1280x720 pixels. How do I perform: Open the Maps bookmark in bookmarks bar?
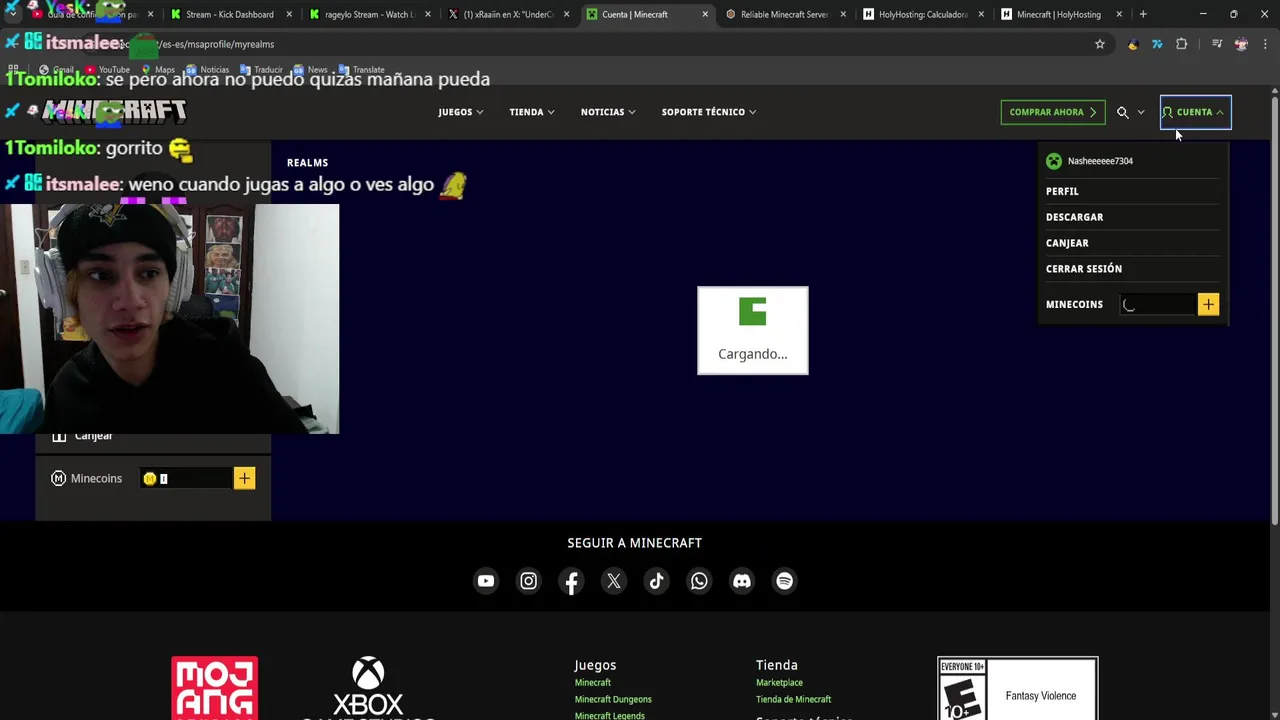tap(157, 70)
